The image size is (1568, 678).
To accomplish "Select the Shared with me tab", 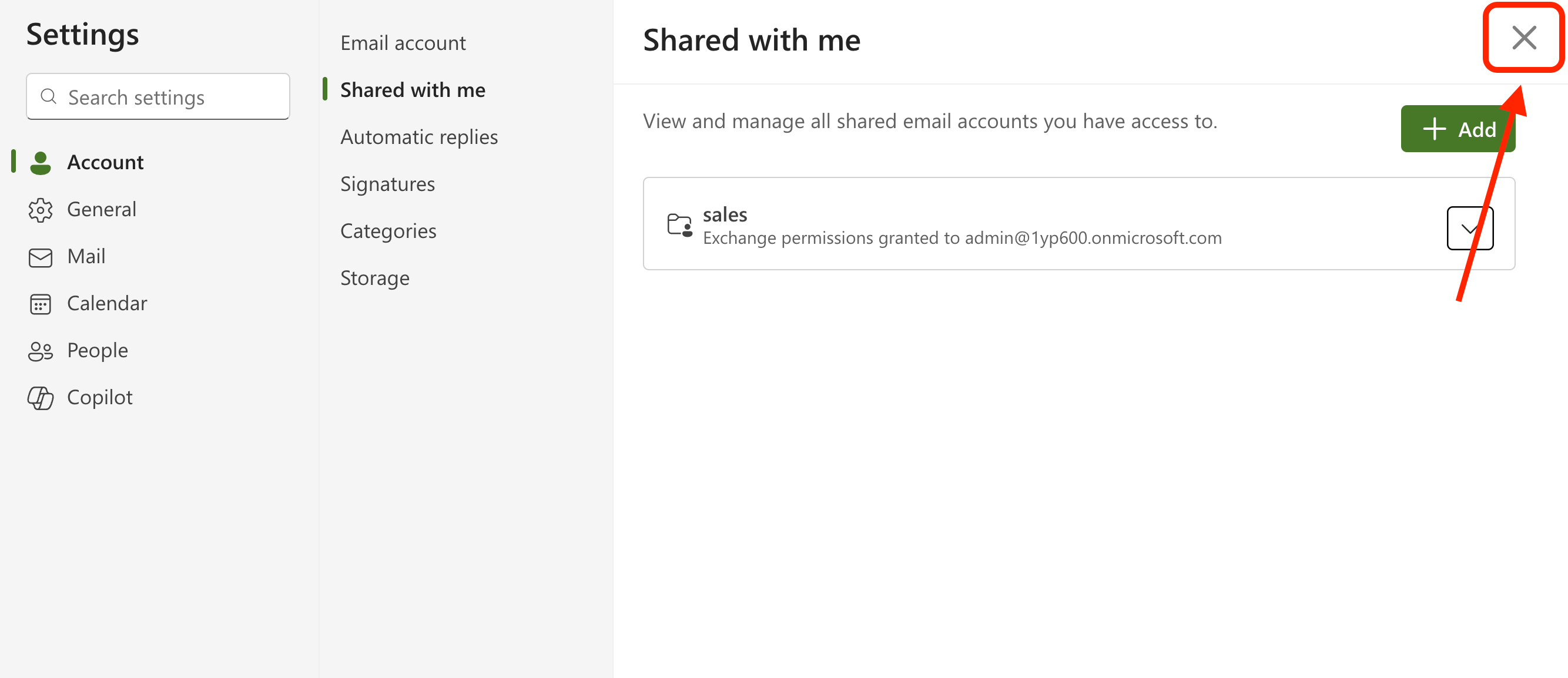I will click(x=412, y=90).
